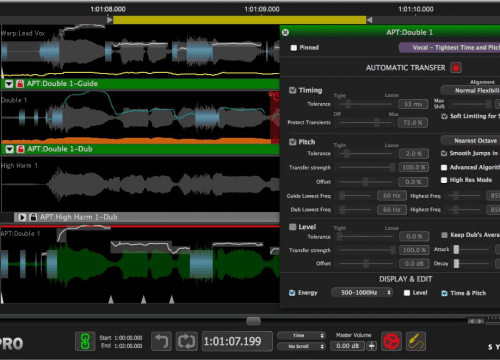Click the 1:01:07.199 time position display
The image size is (500, 360).
(237, 341)
